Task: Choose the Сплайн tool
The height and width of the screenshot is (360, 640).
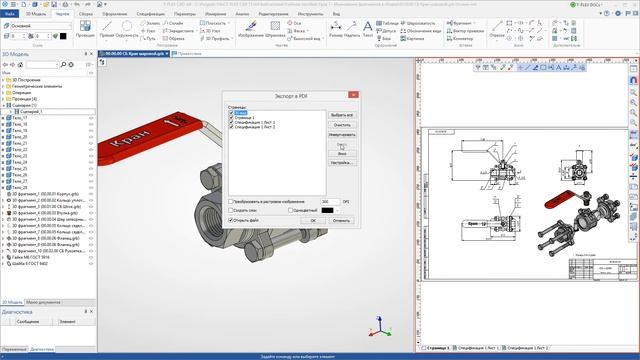Action: point(173,23)
